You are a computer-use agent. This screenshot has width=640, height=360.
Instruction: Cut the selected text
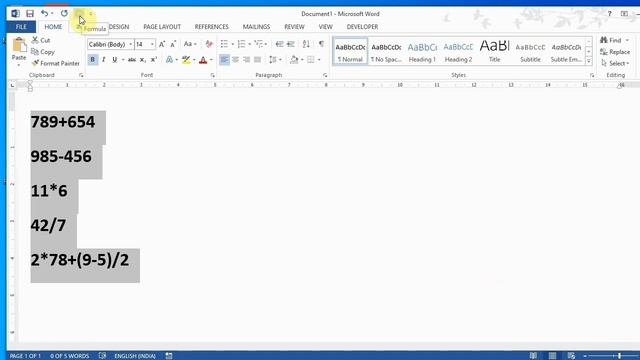click(41, 40)
